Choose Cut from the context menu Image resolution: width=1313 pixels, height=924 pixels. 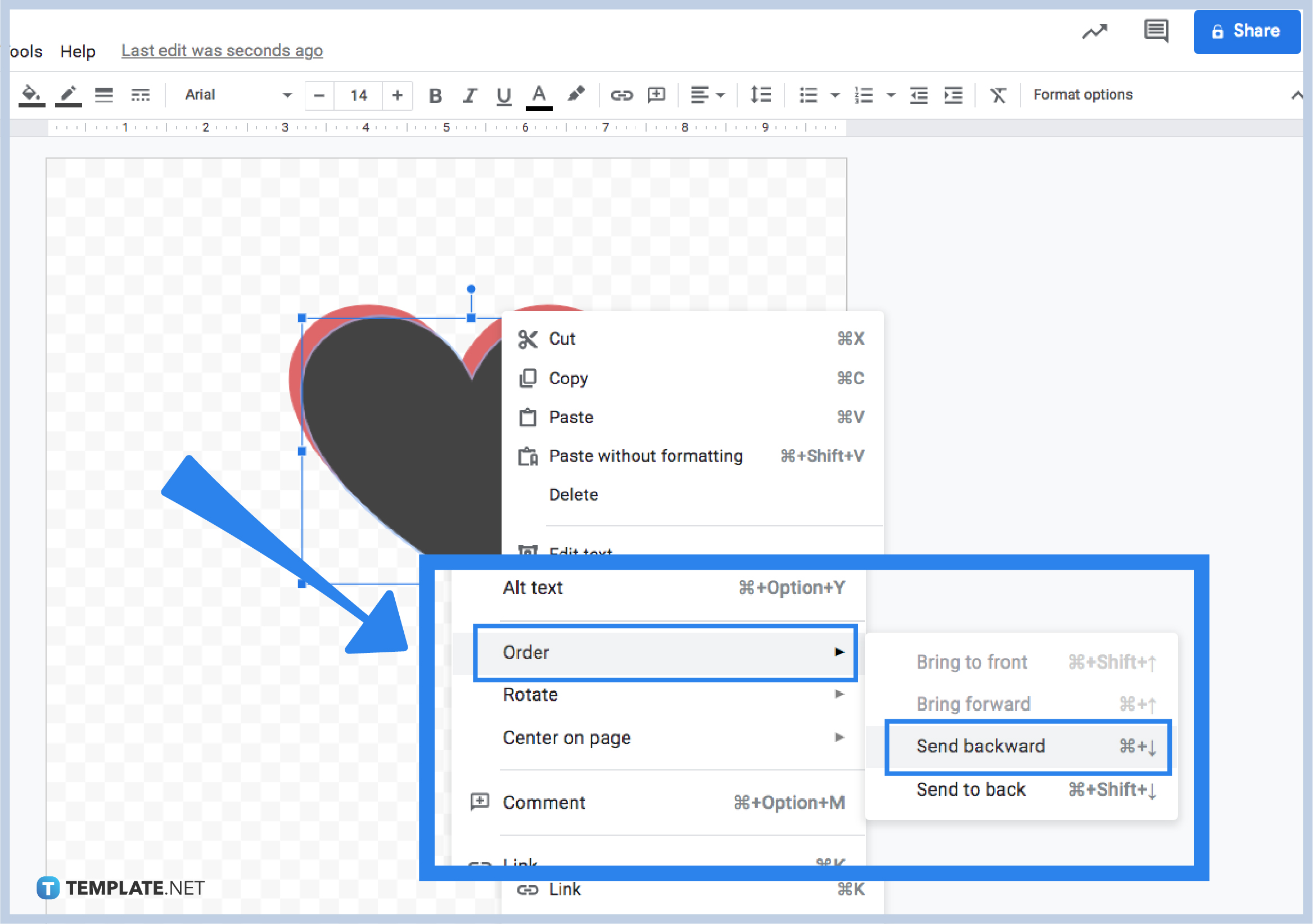pyautogui.click(x=692, y=339)
